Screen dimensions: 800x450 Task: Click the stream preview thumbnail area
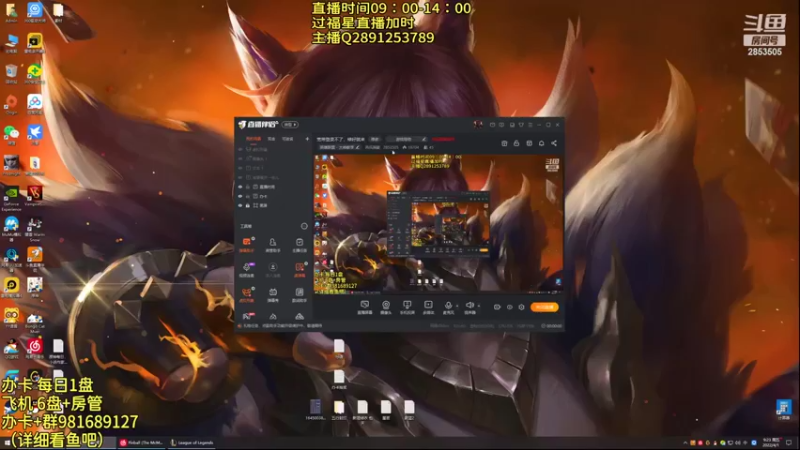point(438,224)
